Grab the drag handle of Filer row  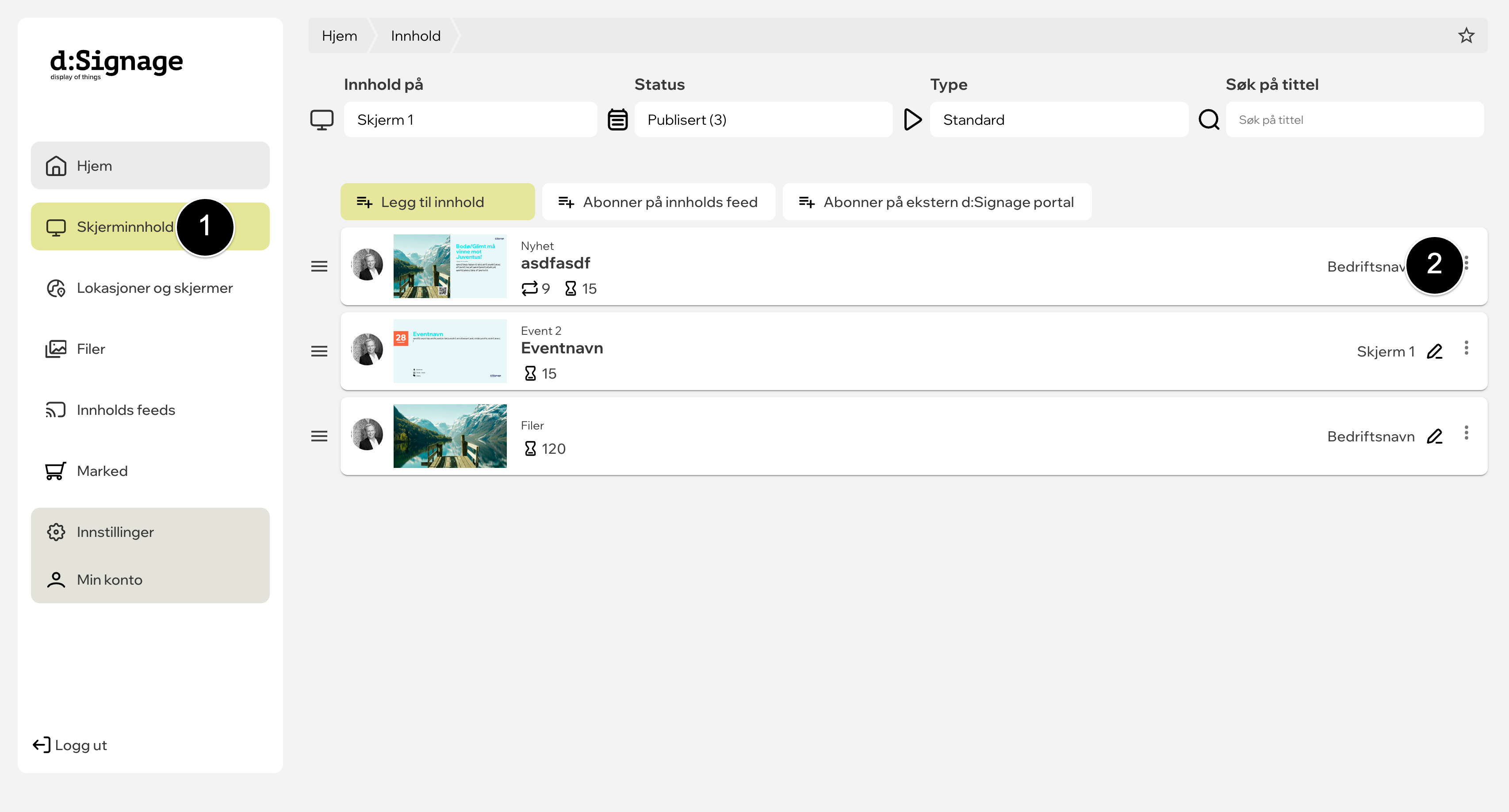[x=319, y=437]
